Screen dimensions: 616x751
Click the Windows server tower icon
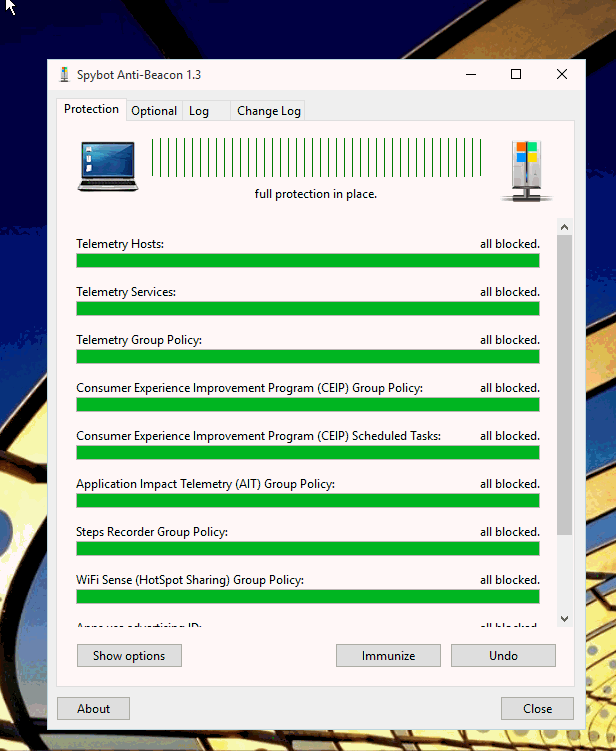[526, 170]
